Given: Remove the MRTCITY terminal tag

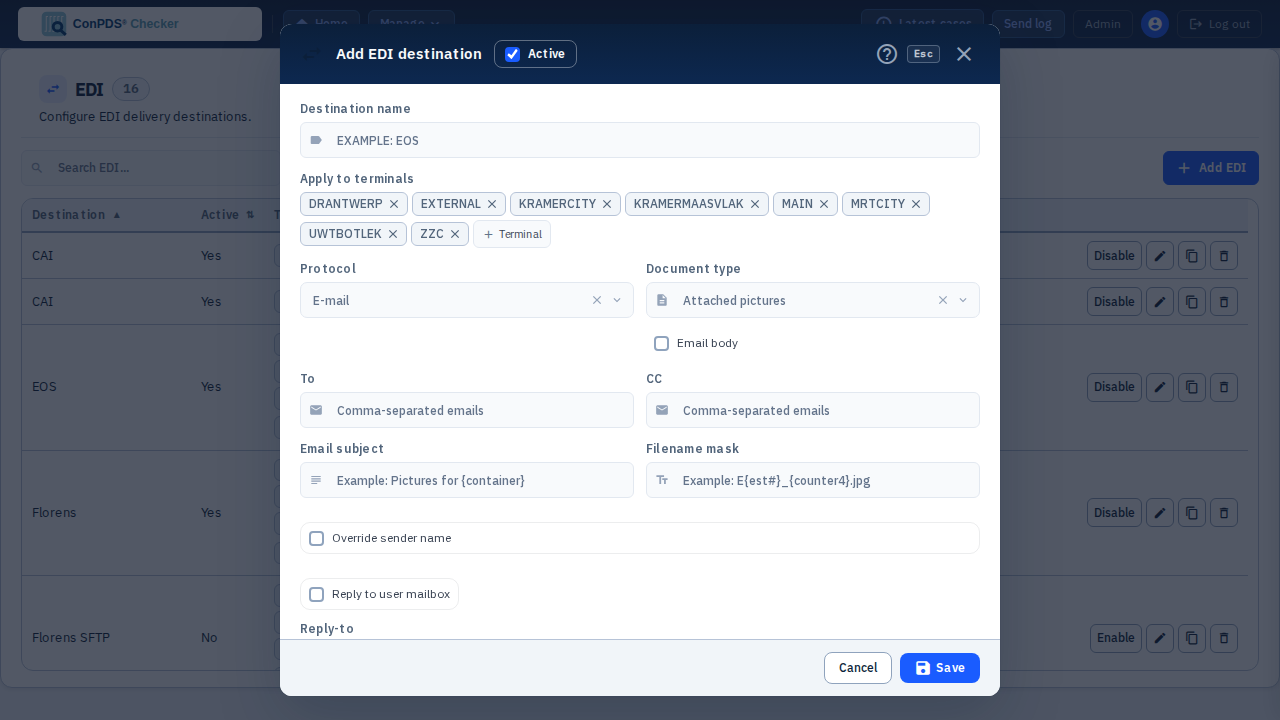Looking at the screenshot, I should coord(916,204).
